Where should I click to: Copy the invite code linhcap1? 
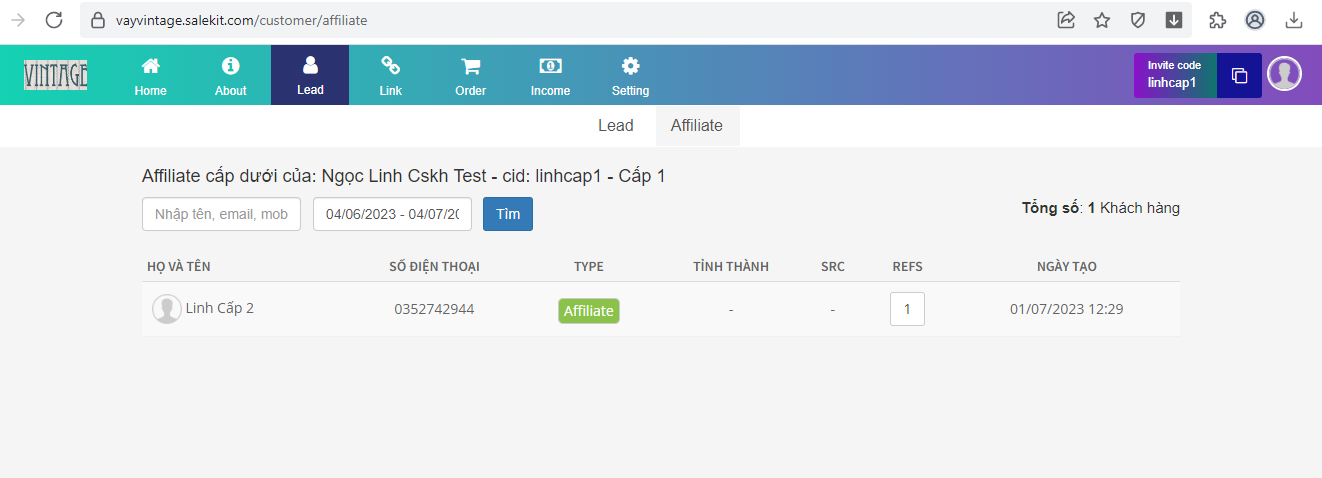point(1239,76)
